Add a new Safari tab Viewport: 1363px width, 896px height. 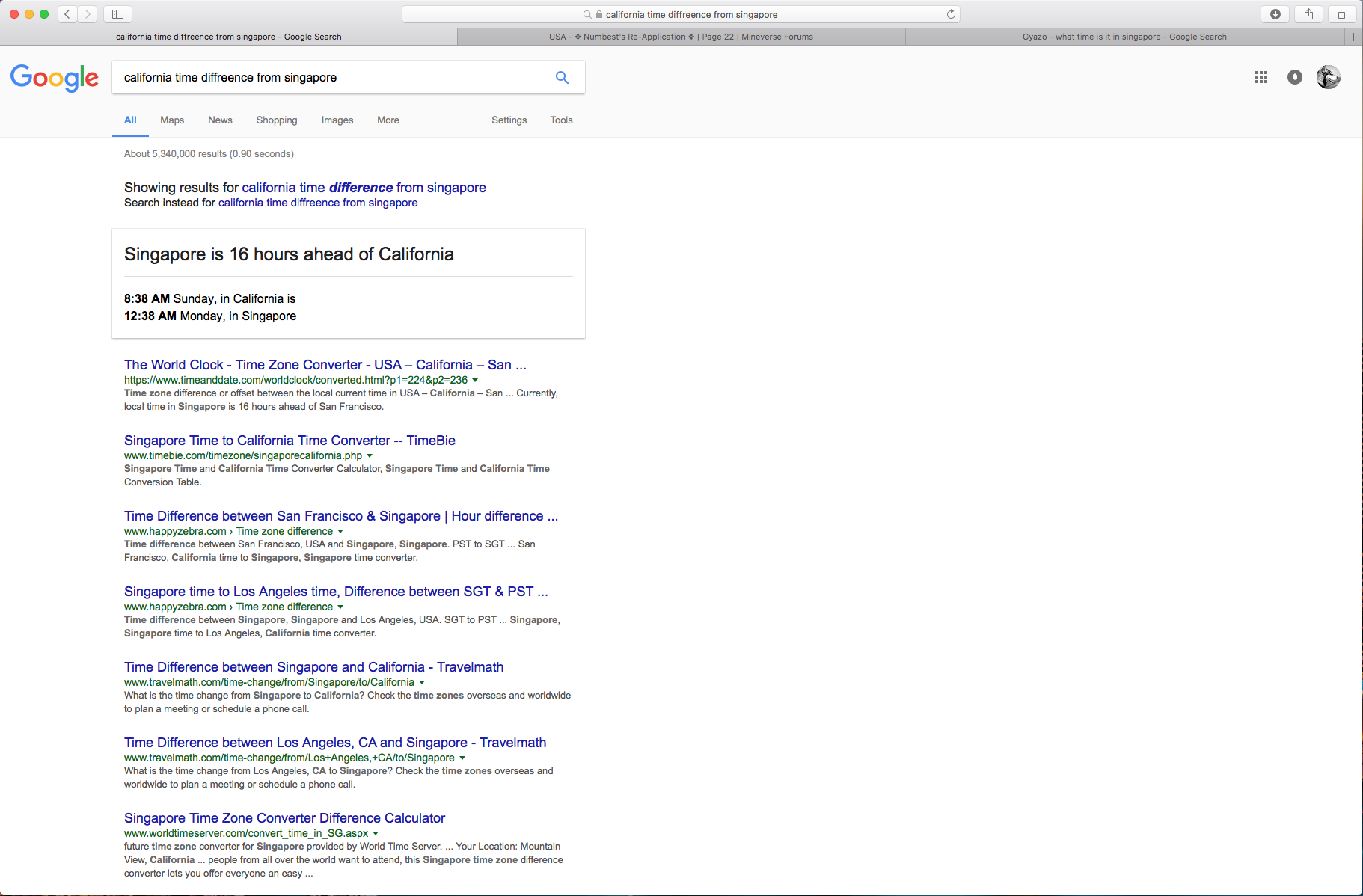click(x=1353, y=37)
